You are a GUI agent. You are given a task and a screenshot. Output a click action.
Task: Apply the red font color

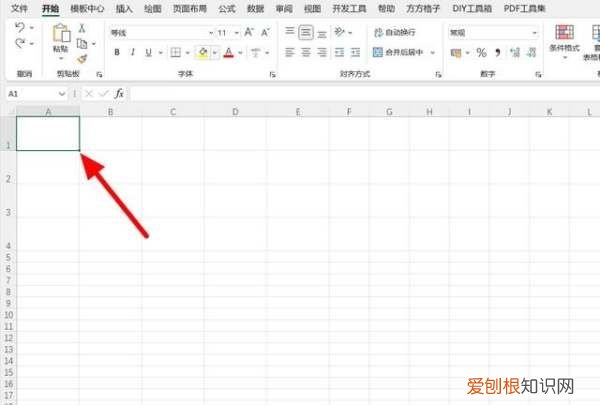[x=228, y=52]
